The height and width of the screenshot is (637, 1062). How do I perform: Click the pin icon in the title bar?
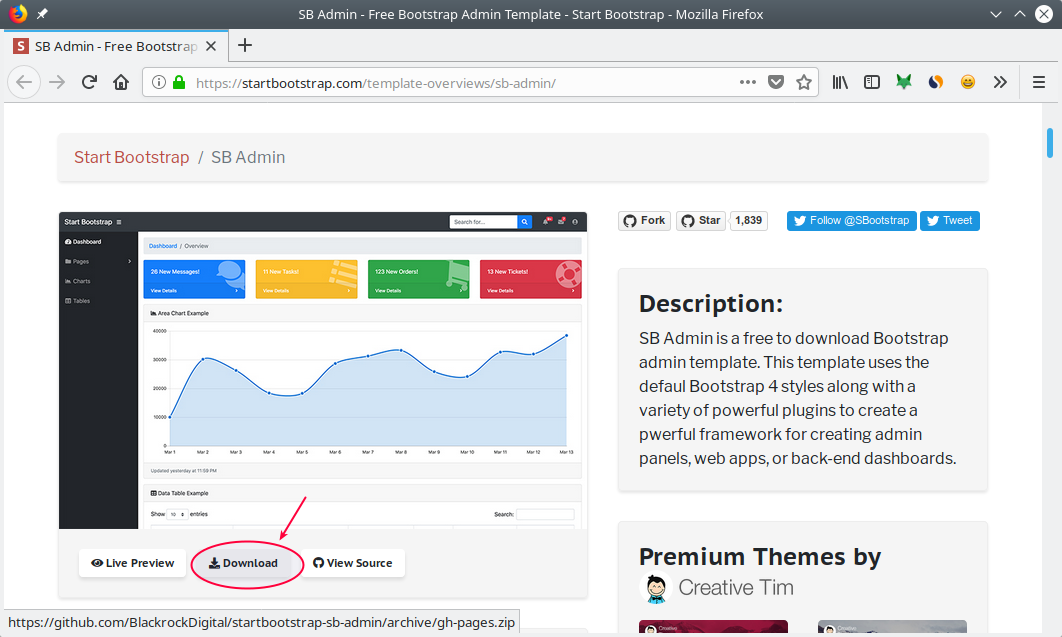[40, 13]
